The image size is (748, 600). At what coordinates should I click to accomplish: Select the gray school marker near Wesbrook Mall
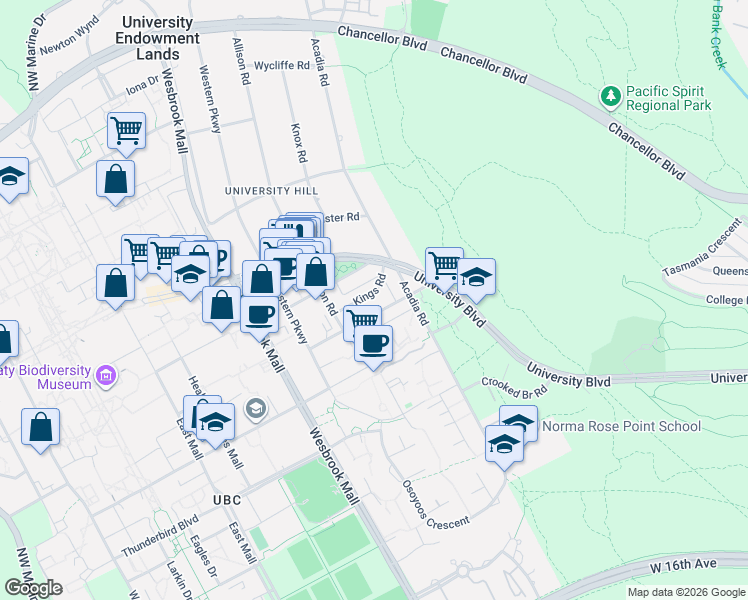[x=256, y=409]
